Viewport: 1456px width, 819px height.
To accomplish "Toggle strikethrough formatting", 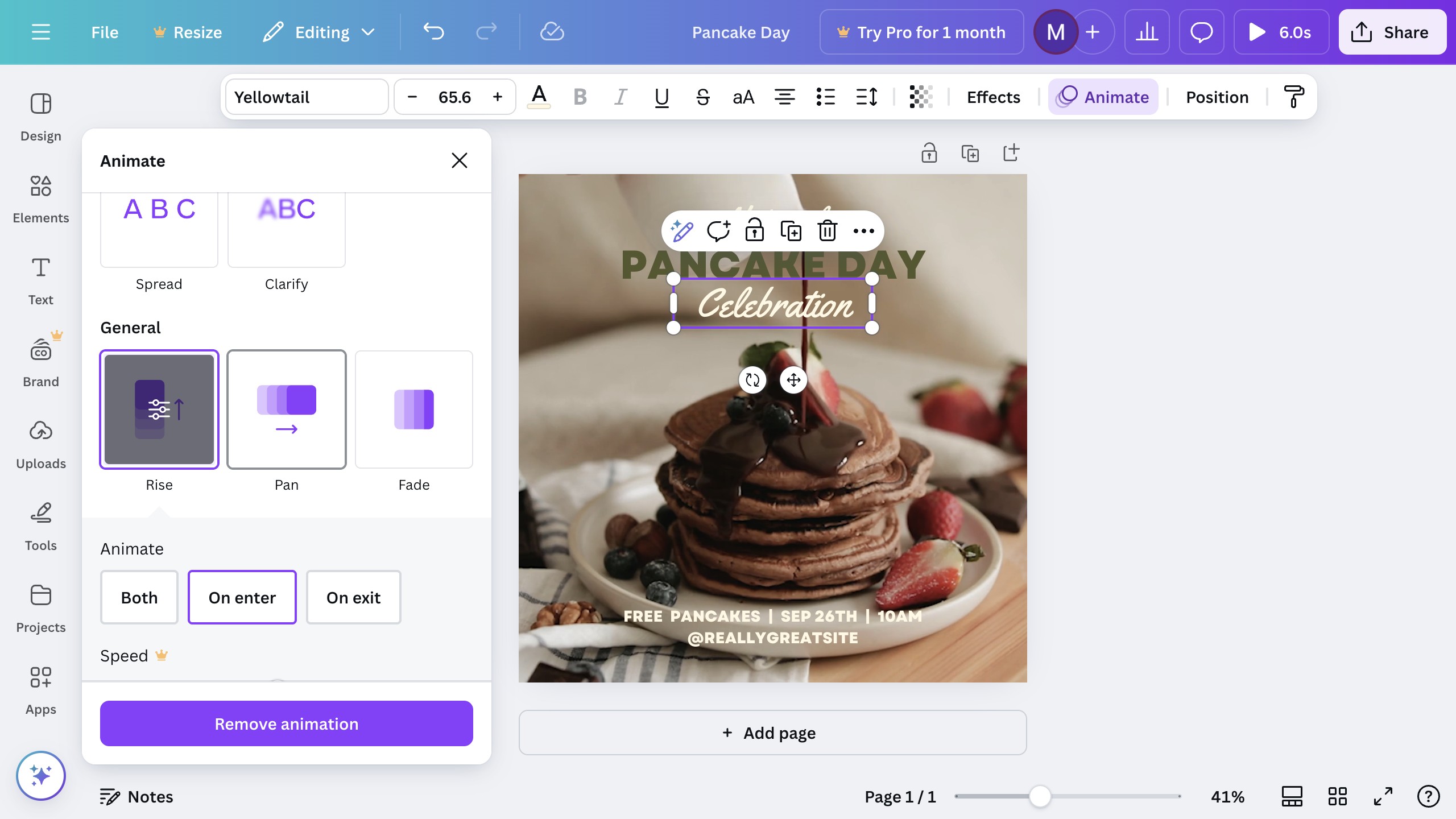I will 703,97.
